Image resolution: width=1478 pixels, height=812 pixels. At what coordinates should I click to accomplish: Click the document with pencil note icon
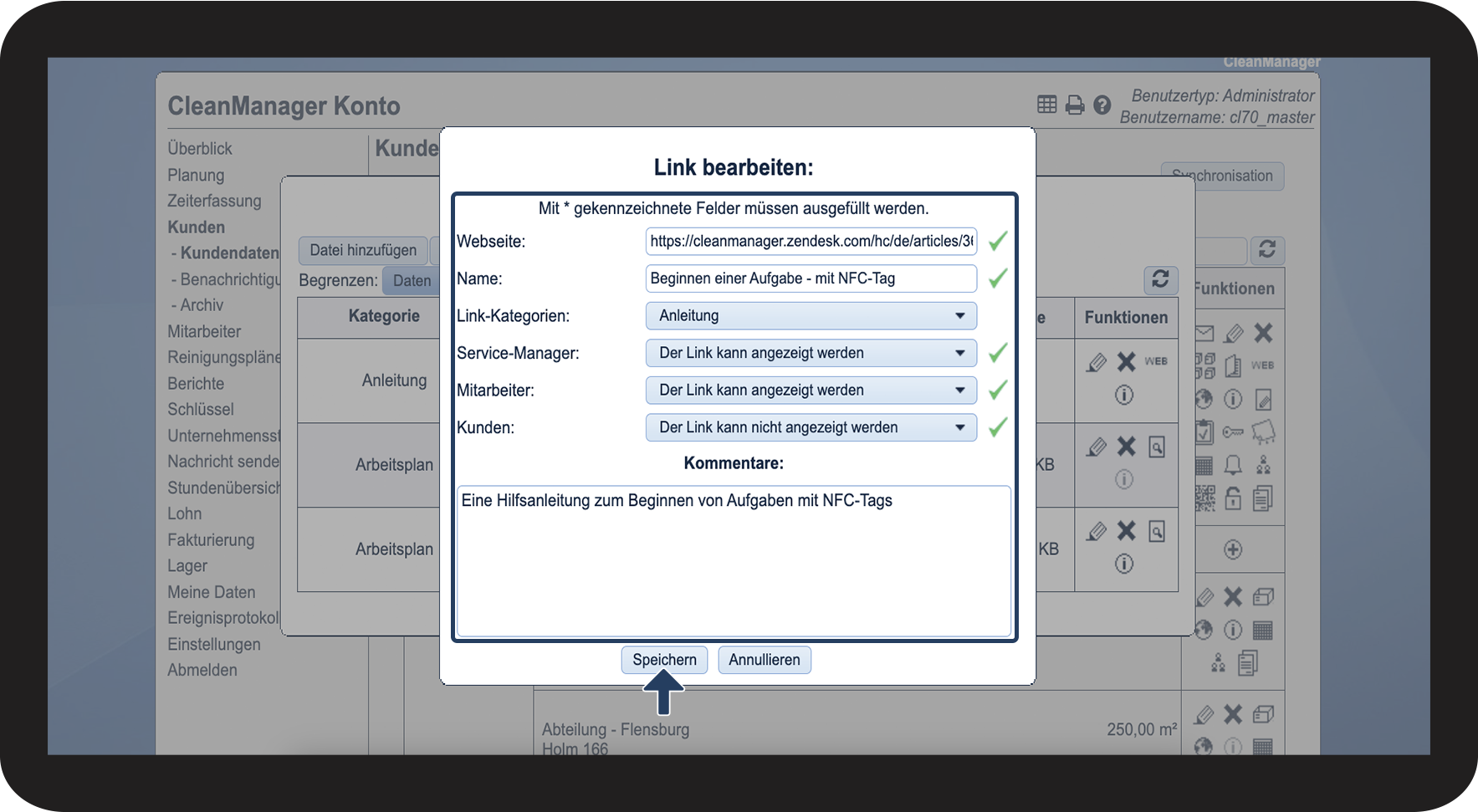click(1263, 399)
